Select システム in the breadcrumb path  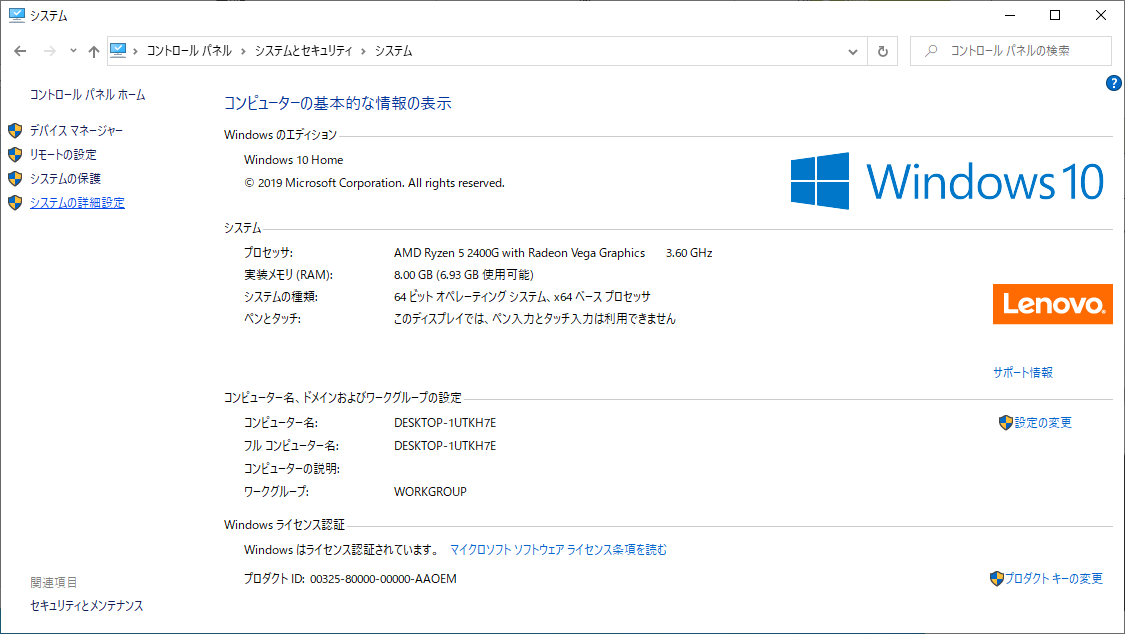(393, 51)
